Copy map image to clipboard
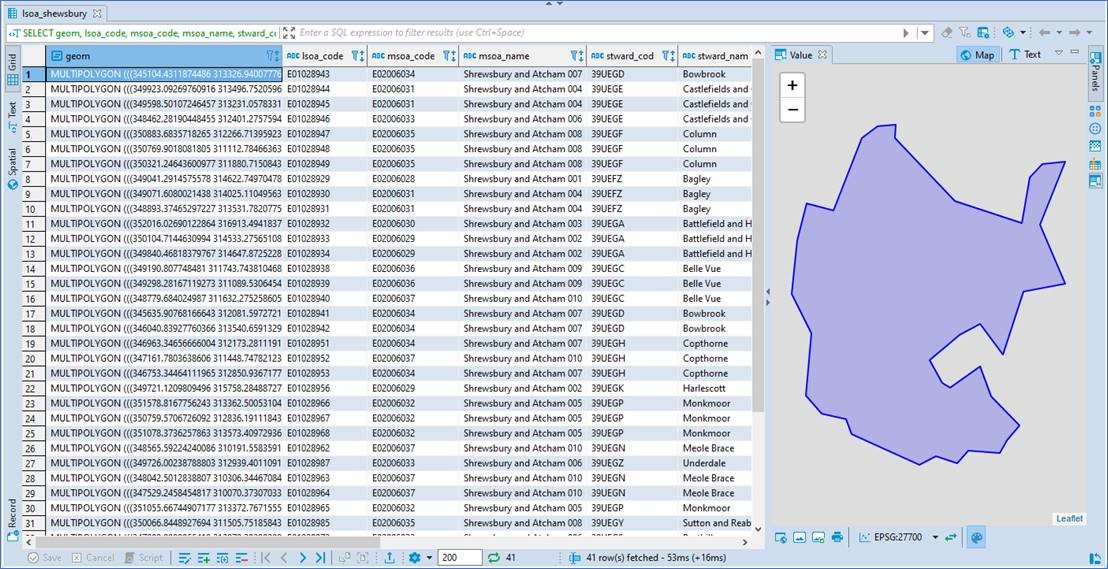Screen dimensions: 1108x569 point(800,537)
